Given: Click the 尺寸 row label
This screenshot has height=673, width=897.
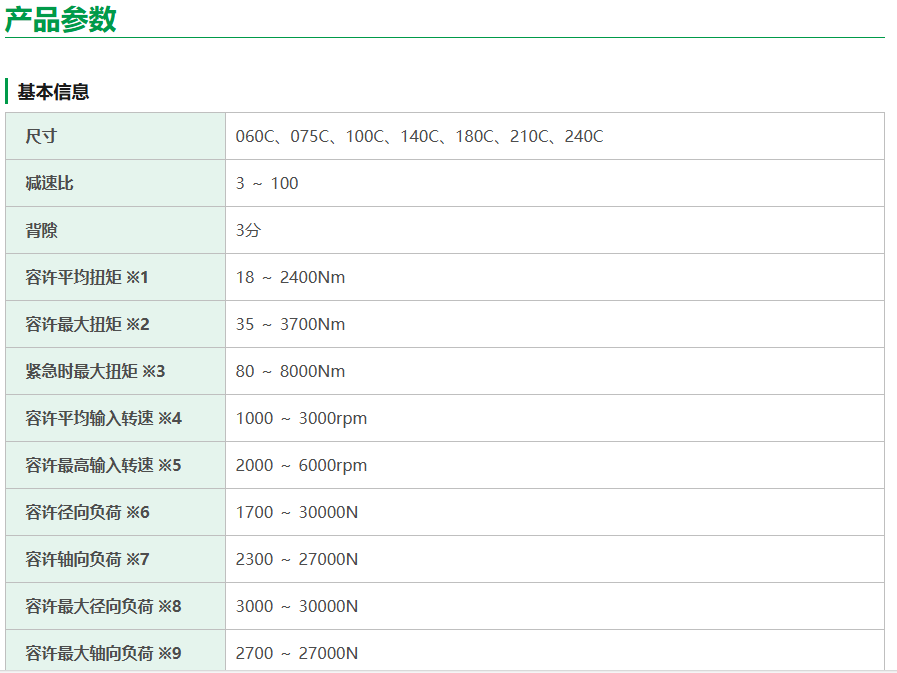Looking at the screenshot, I should [42, 136].
